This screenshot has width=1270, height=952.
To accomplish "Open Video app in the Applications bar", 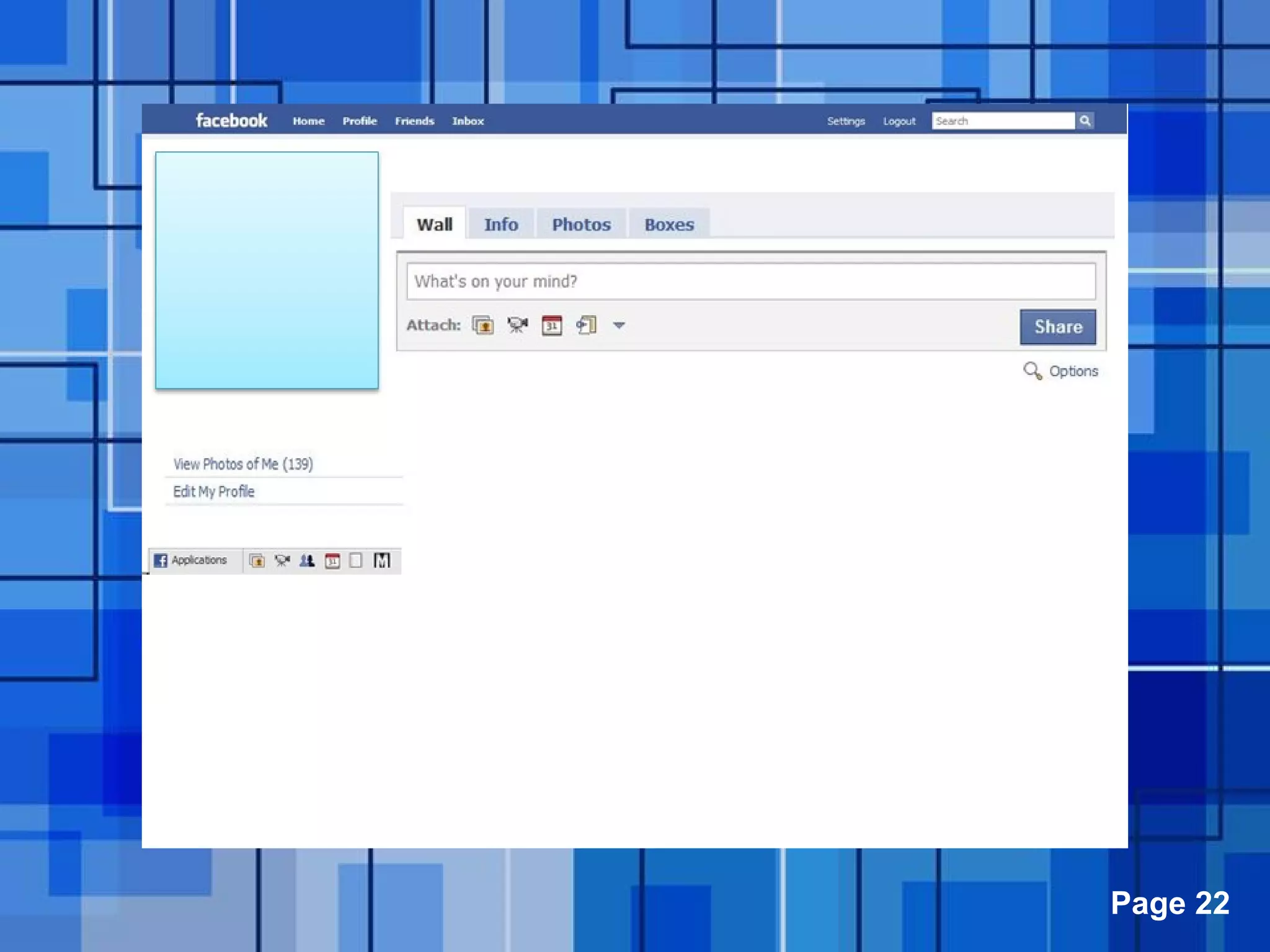I will click(282, 561).
